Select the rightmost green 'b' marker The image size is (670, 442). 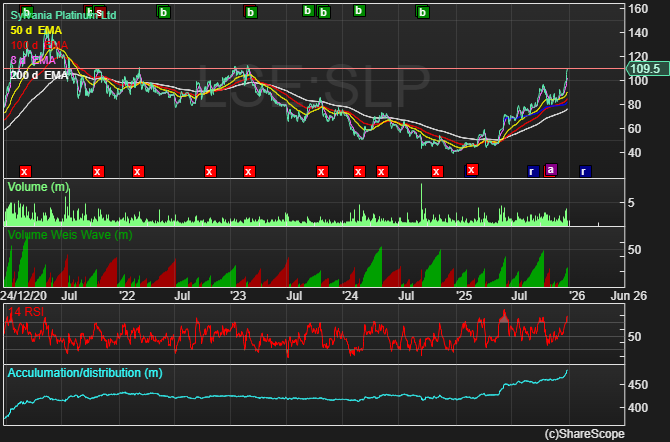pyautogui.click(x=423, y=13)
